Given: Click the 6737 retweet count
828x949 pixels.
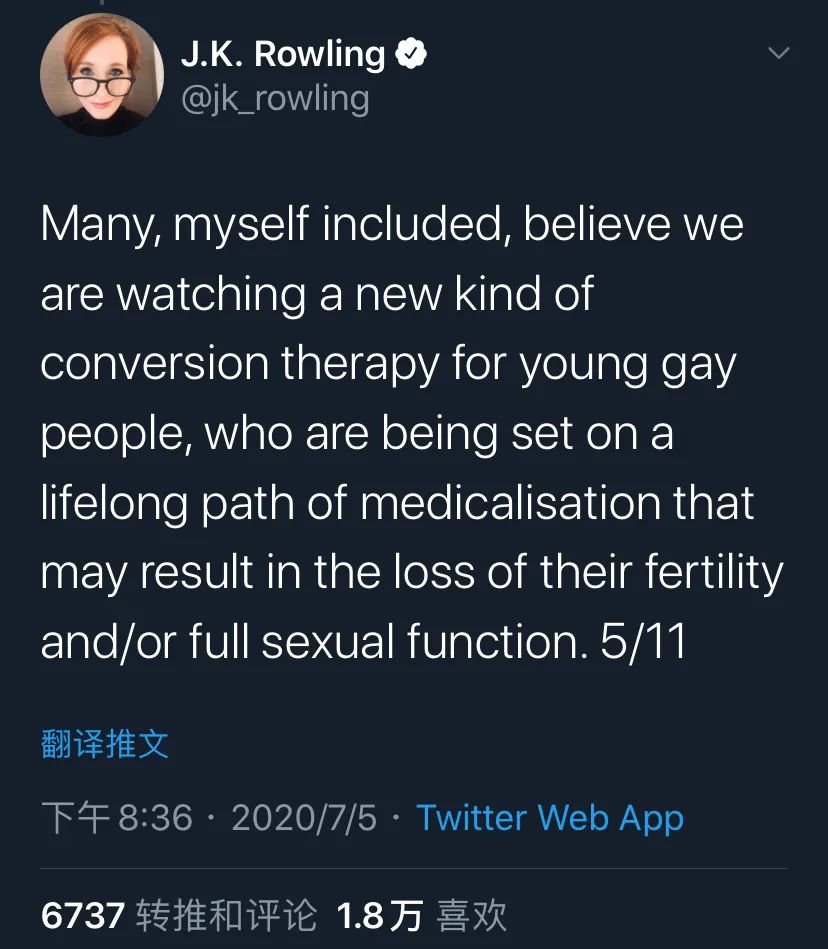Looking at the screenshot, I should click(83, 915).
